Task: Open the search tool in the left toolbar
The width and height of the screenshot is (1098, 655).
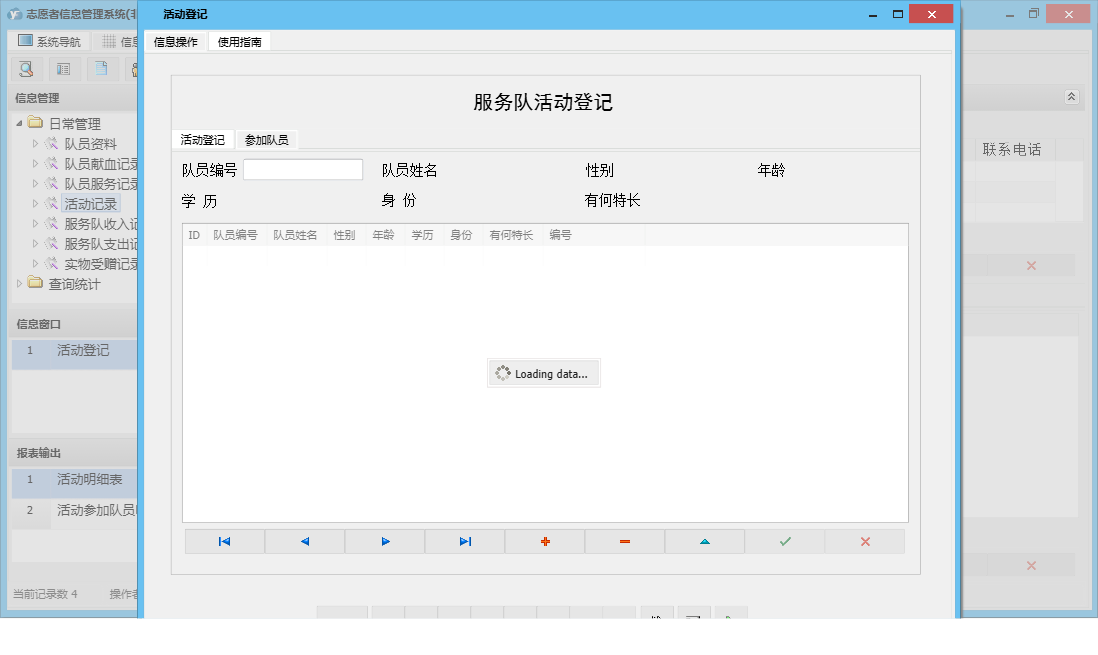Action: pyautogui.click(x=25, y=69)
